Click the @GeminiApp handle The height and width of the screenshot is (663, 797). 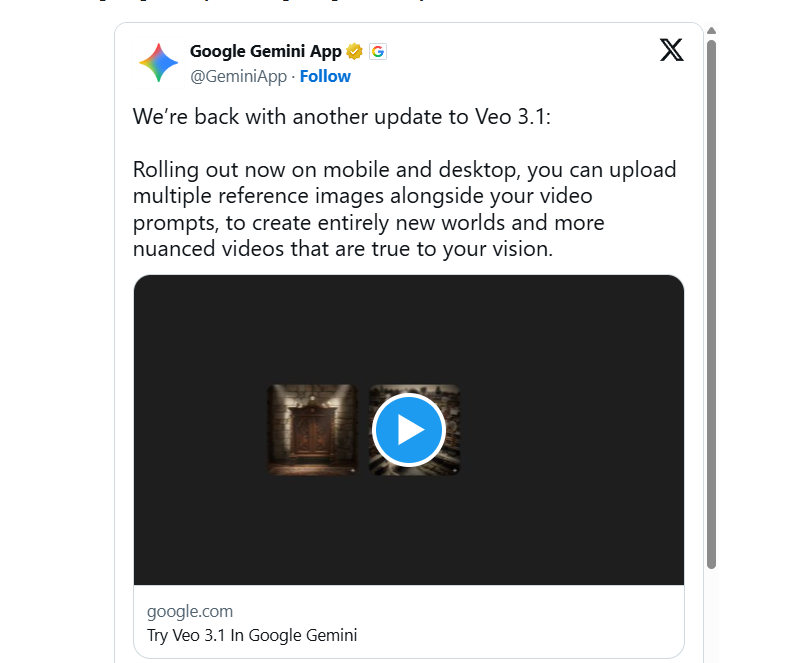click(238, 76)
